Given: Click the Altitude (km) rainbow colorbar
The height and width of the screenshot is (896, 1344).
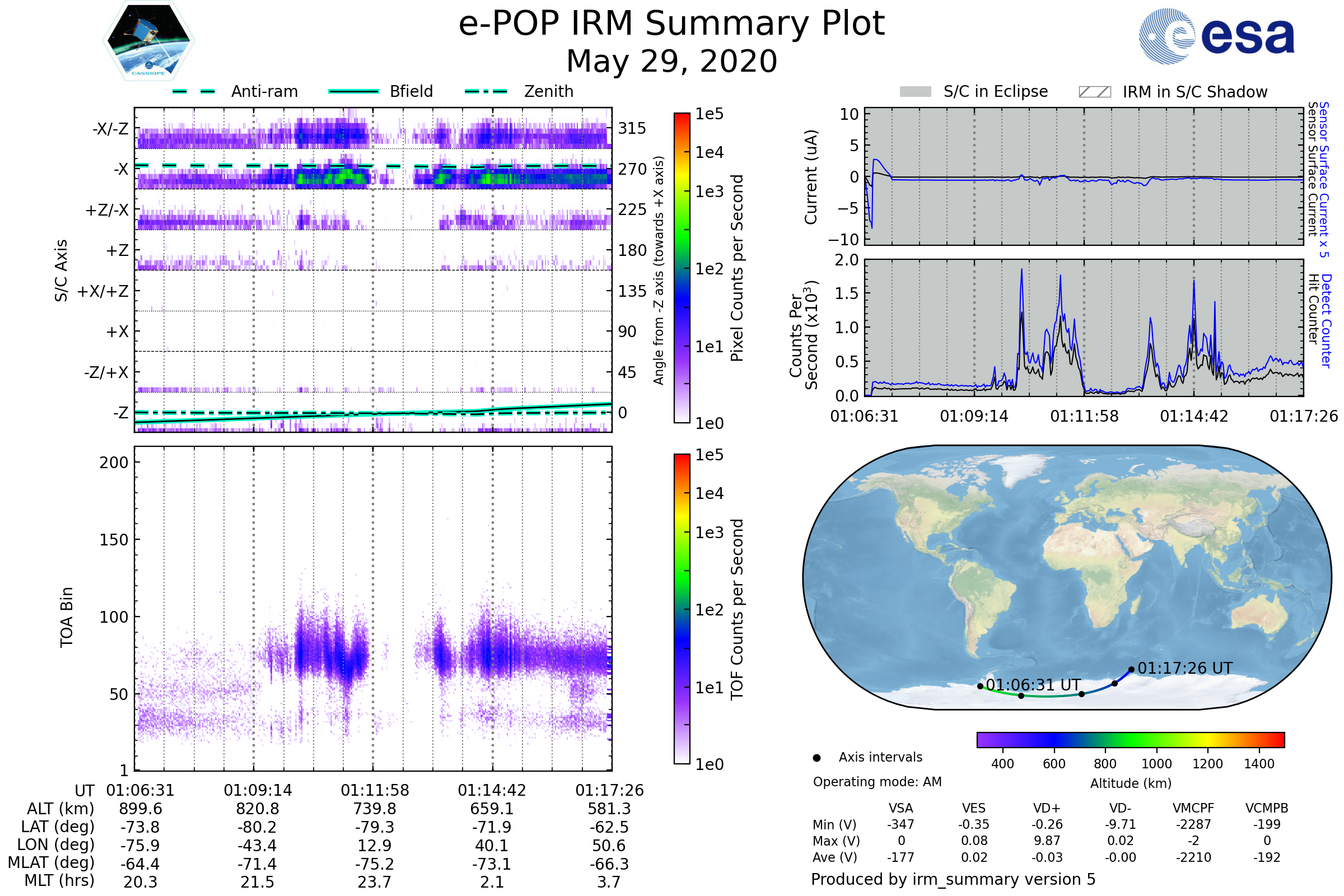Looking at the screenshot, I should point(1130,740).
